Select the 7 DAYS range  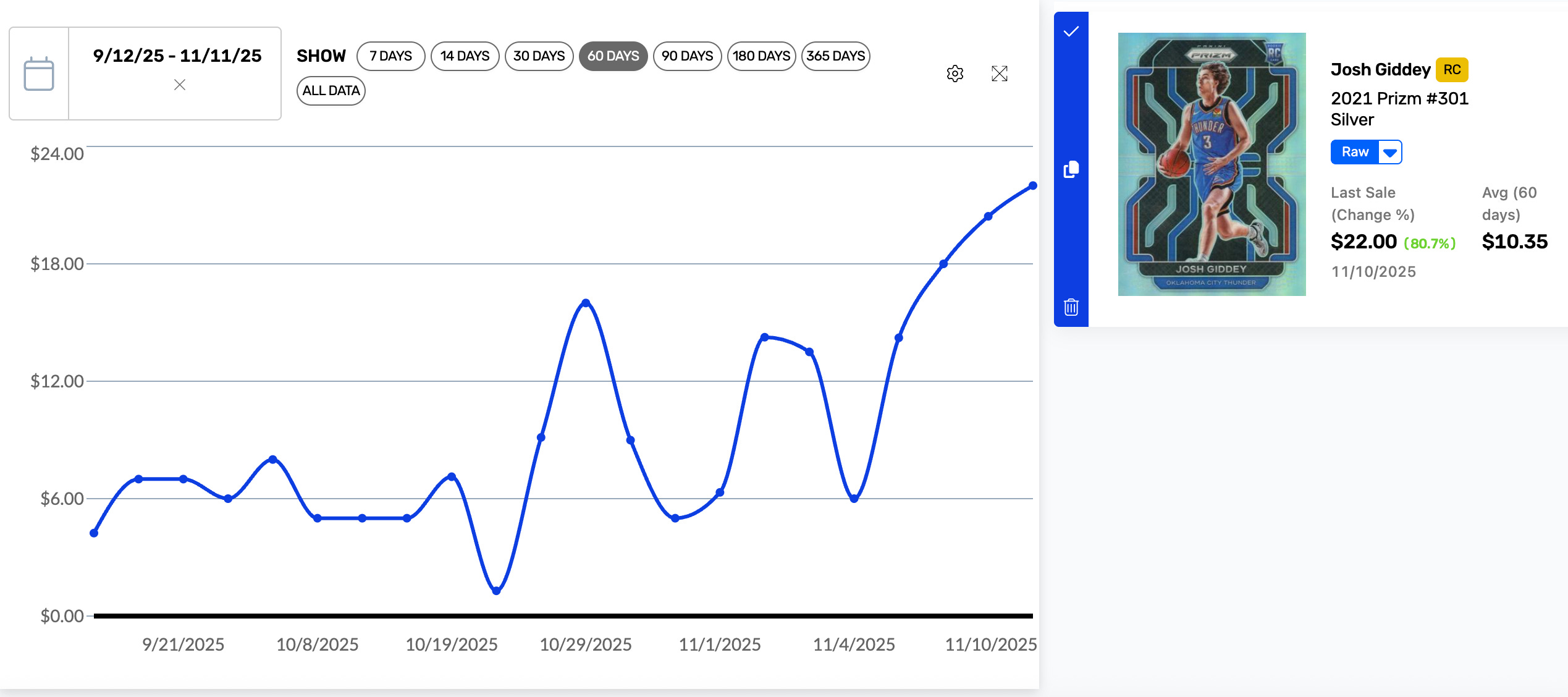click(390, 56)
